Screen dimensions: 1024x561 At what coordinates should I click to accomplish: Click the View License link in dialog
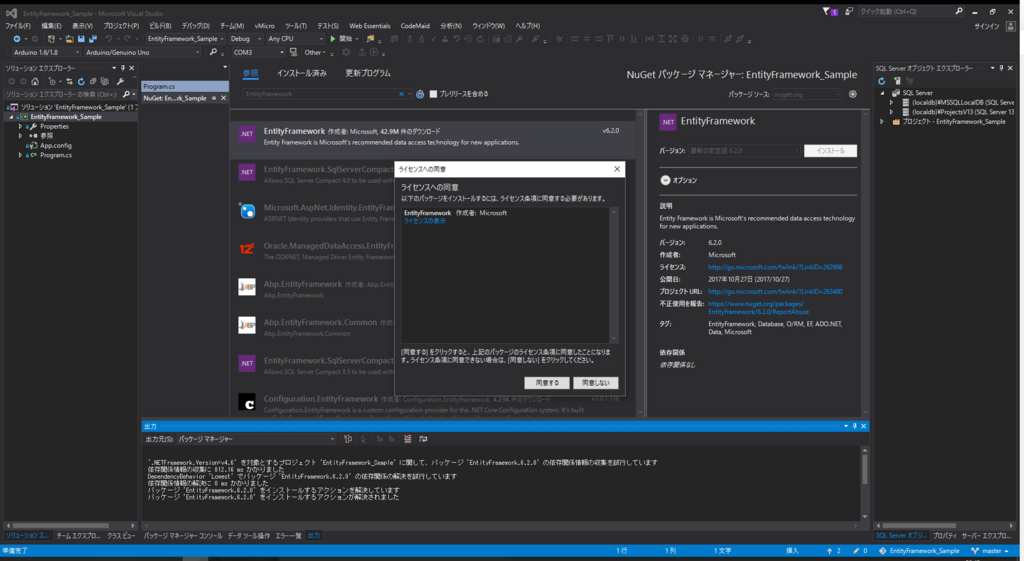click(x=424, y=221)
